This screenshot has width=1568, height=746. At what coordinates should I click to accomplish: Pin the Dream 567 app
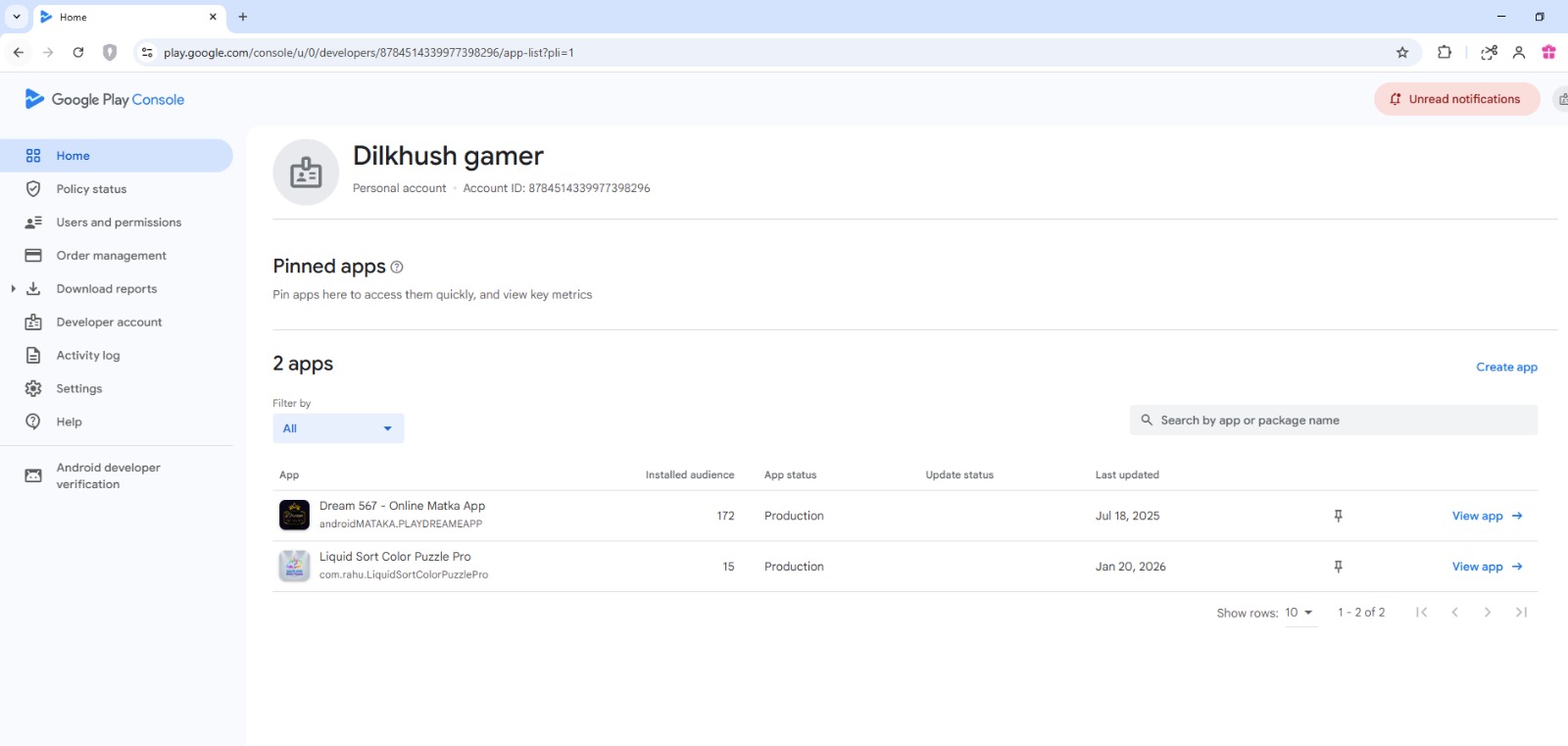coord(1338,516)
